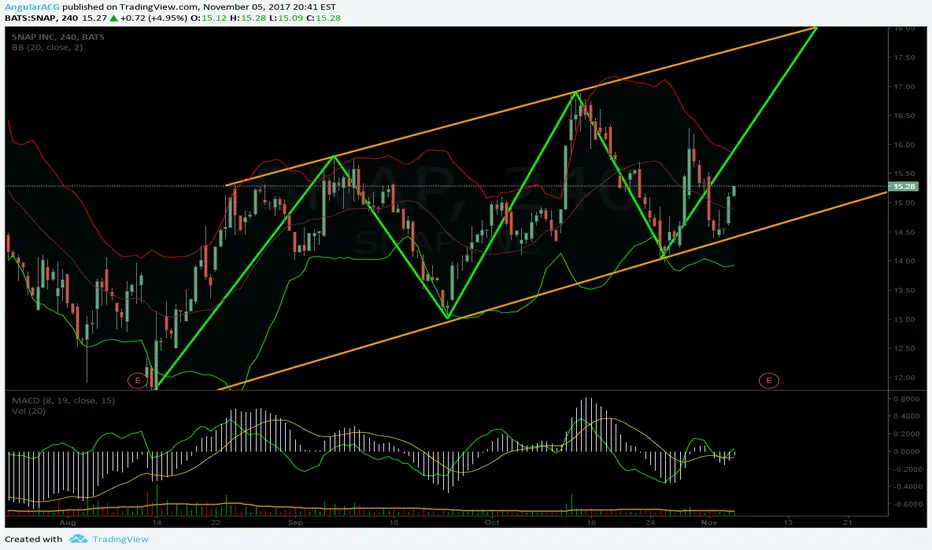Click the H:15.28 high value

tap(248, 18)
